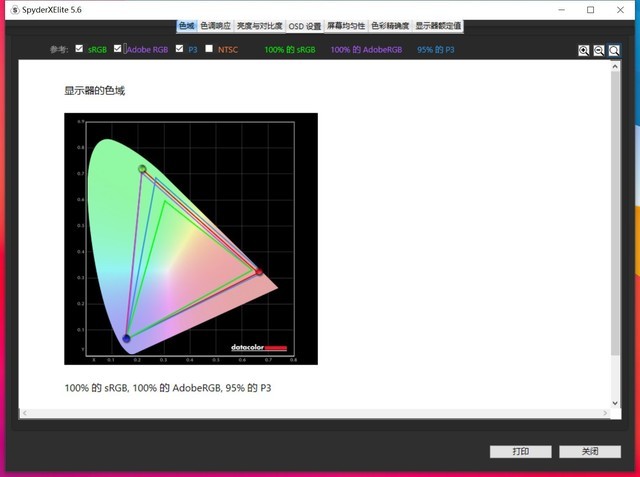Click the NTSC label text
Image resolution: width=640 pixels, height=477 pixels.
coord(228,50)
